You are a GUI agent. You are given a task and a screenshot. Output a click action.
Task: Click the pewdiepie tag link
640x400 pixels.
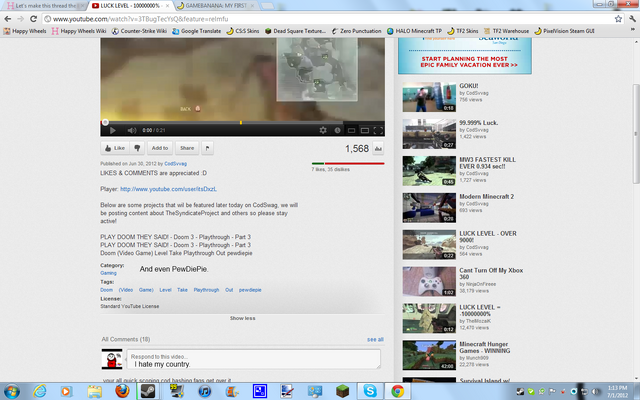[250, 290]
